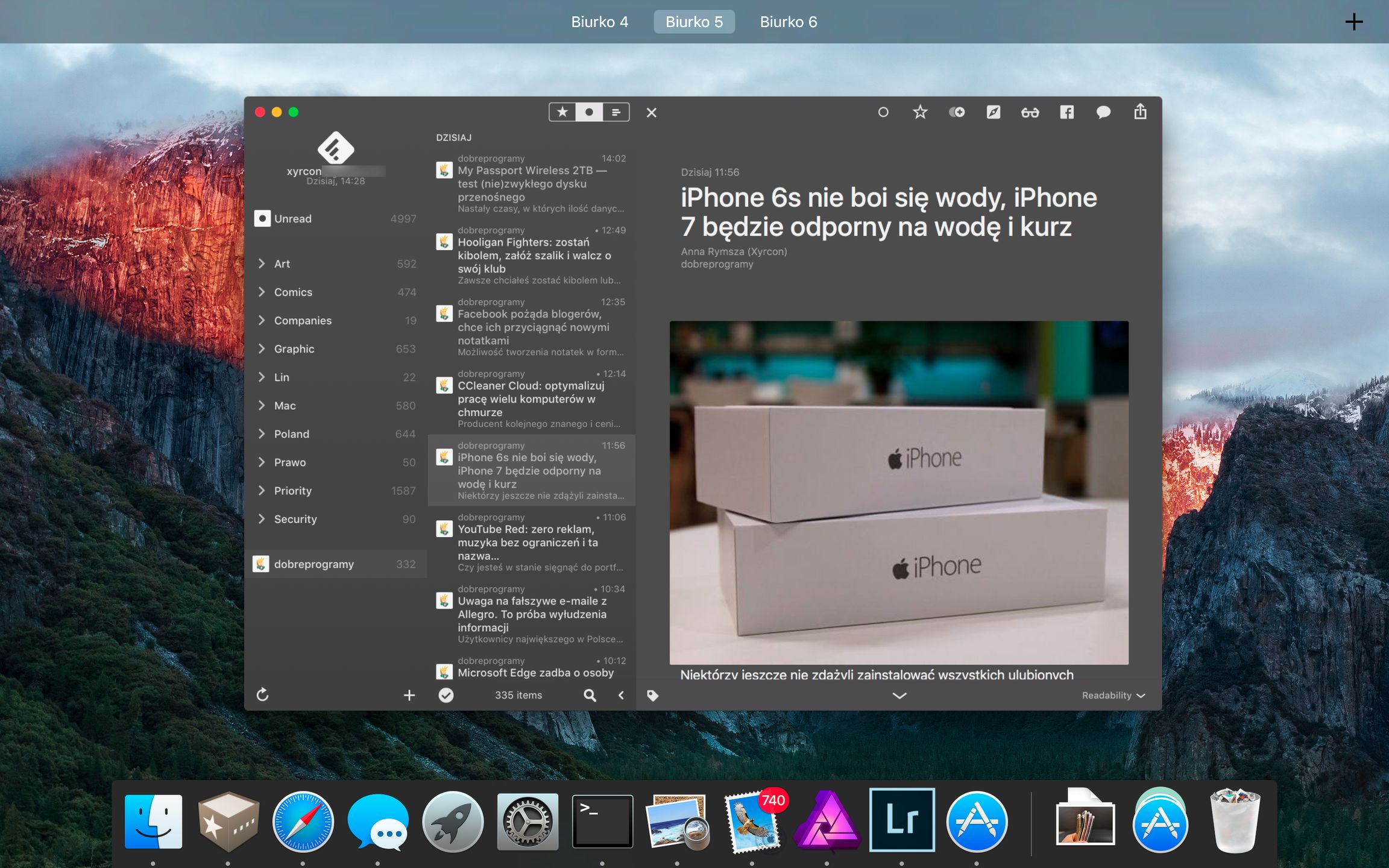Toggle the article read/unread circle
The height and width of the screenshot is (868, 1389).
883,112
